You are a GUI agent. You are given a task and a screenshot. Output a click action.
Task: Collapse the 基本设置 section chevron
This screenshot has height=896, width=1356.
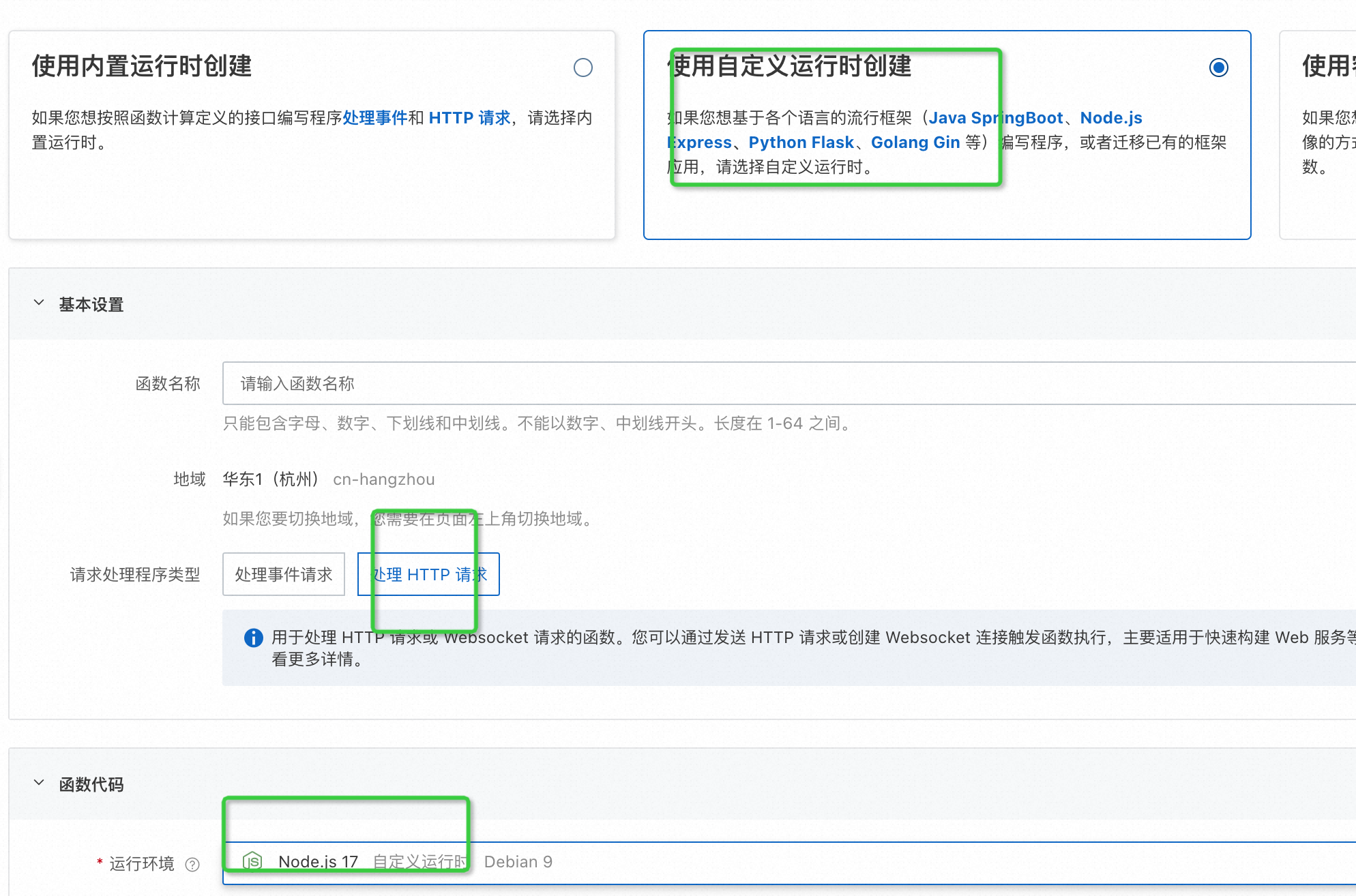point(39,303)
